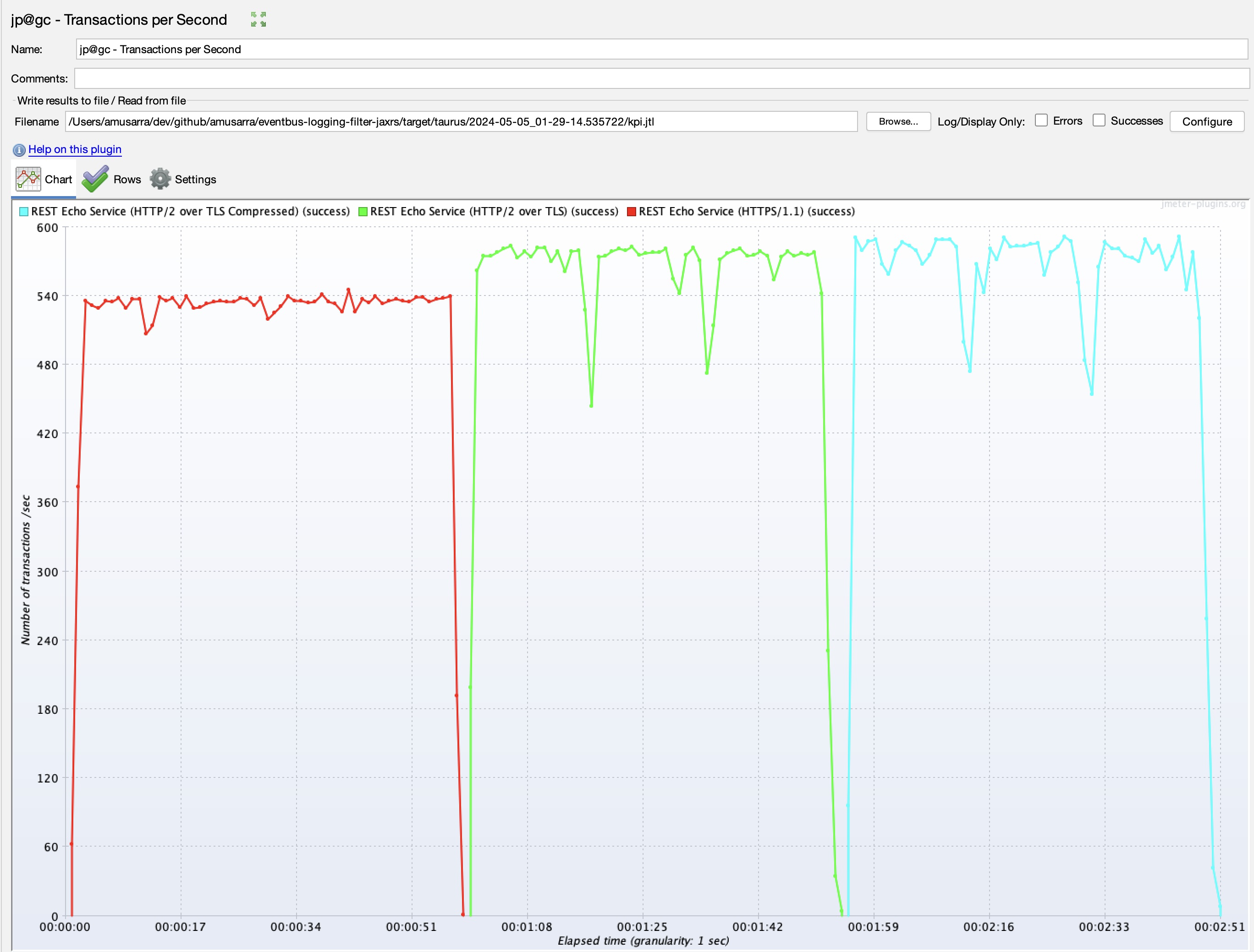Screen dimensions: 1254x952
Task: Click the cyan HTTP/2 Compressed legend swatch
Action: pyautogui.click(x=24, y=212)
